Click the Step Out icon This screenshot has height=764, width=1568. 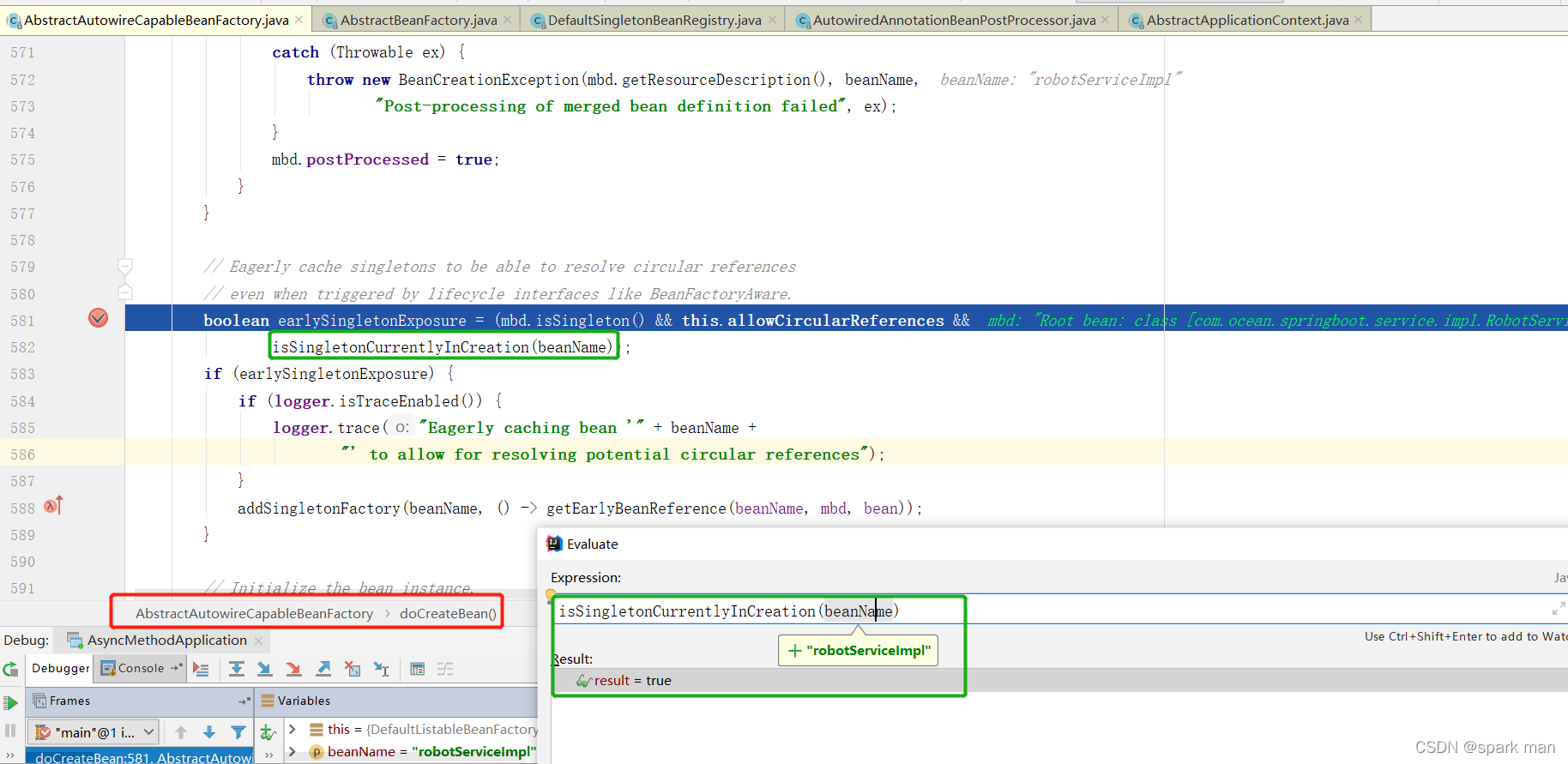pos(323,669)
